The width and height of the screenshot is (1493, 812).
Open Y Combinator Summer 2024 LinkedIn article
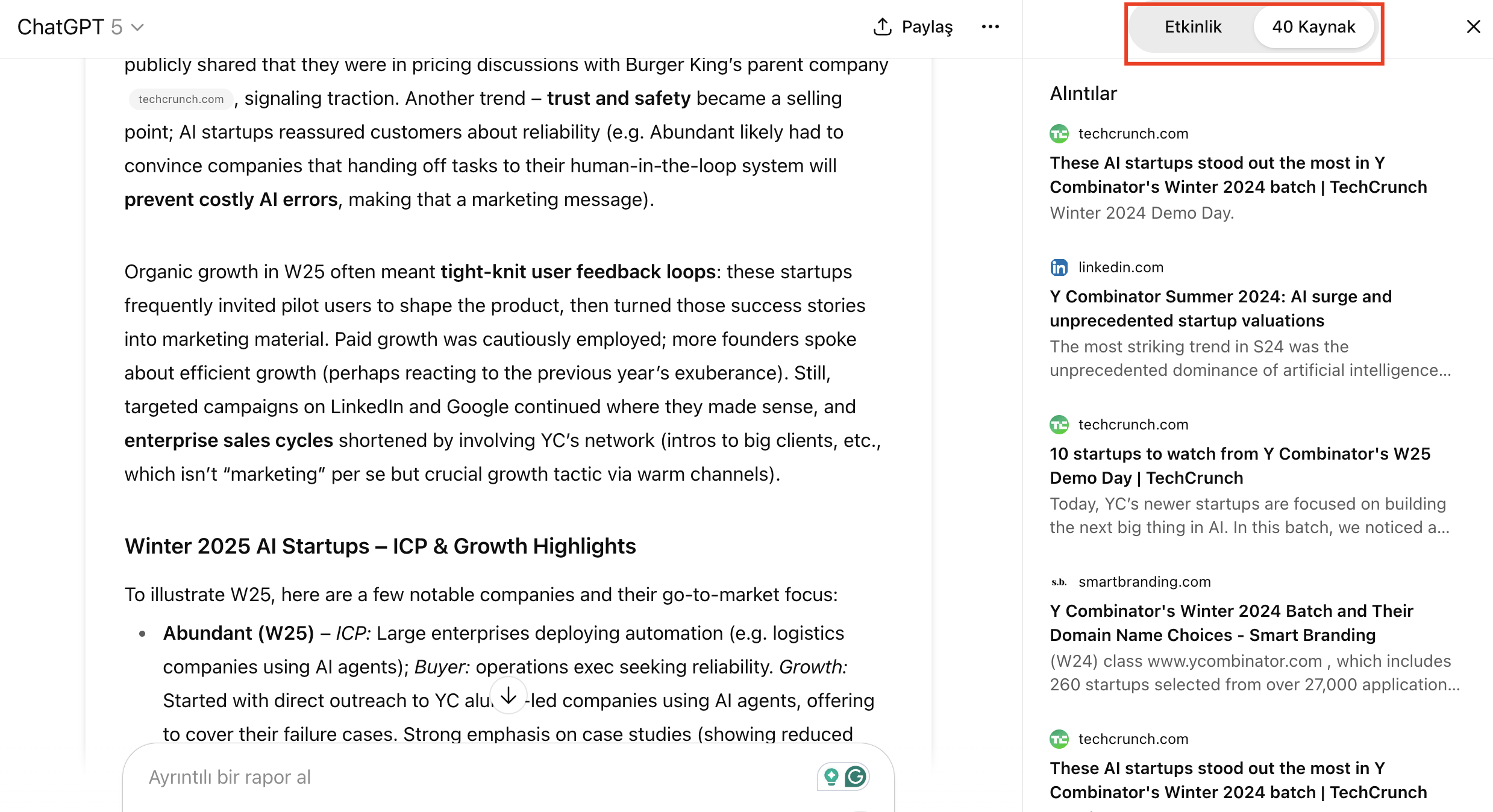coord(1220,308)
